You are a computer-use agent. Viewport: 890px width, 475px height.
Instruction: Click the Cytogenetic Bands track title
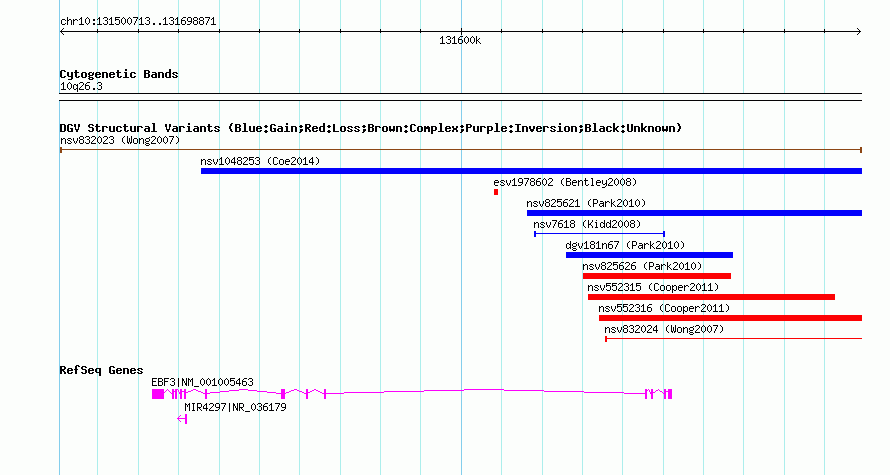tap(119, 74)
